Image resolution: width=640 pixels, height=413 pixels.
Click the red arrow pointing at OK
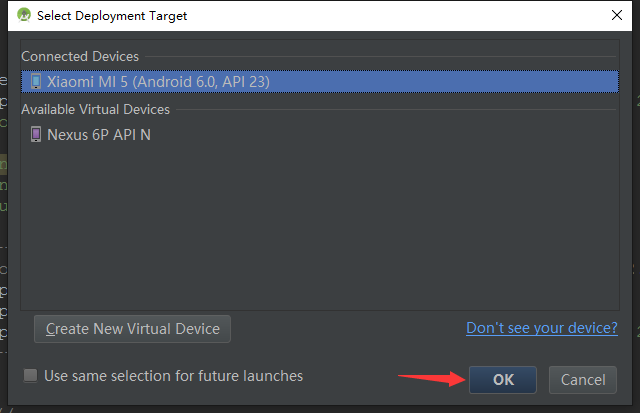coord(430,378)
